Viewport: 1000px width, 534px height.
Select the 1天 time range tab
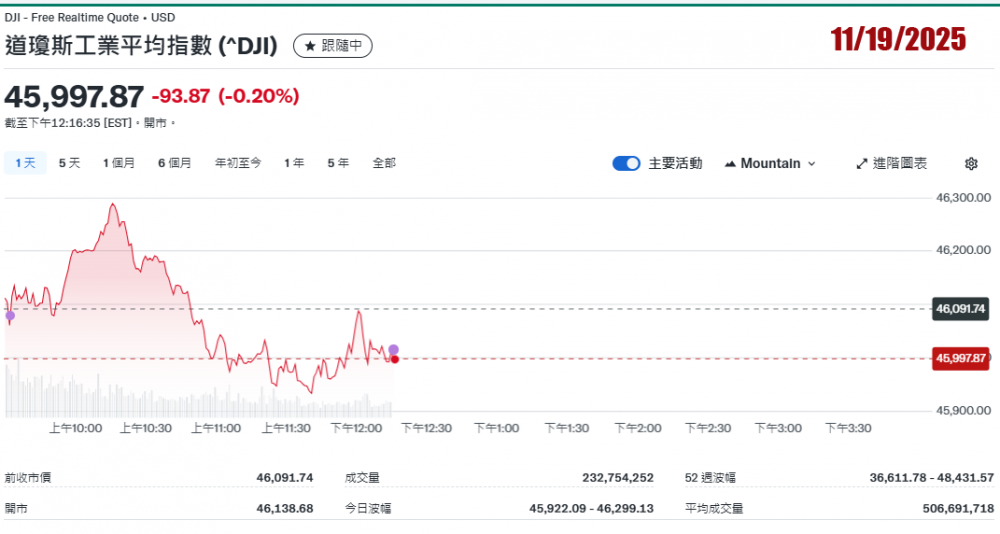pos(25,163)
